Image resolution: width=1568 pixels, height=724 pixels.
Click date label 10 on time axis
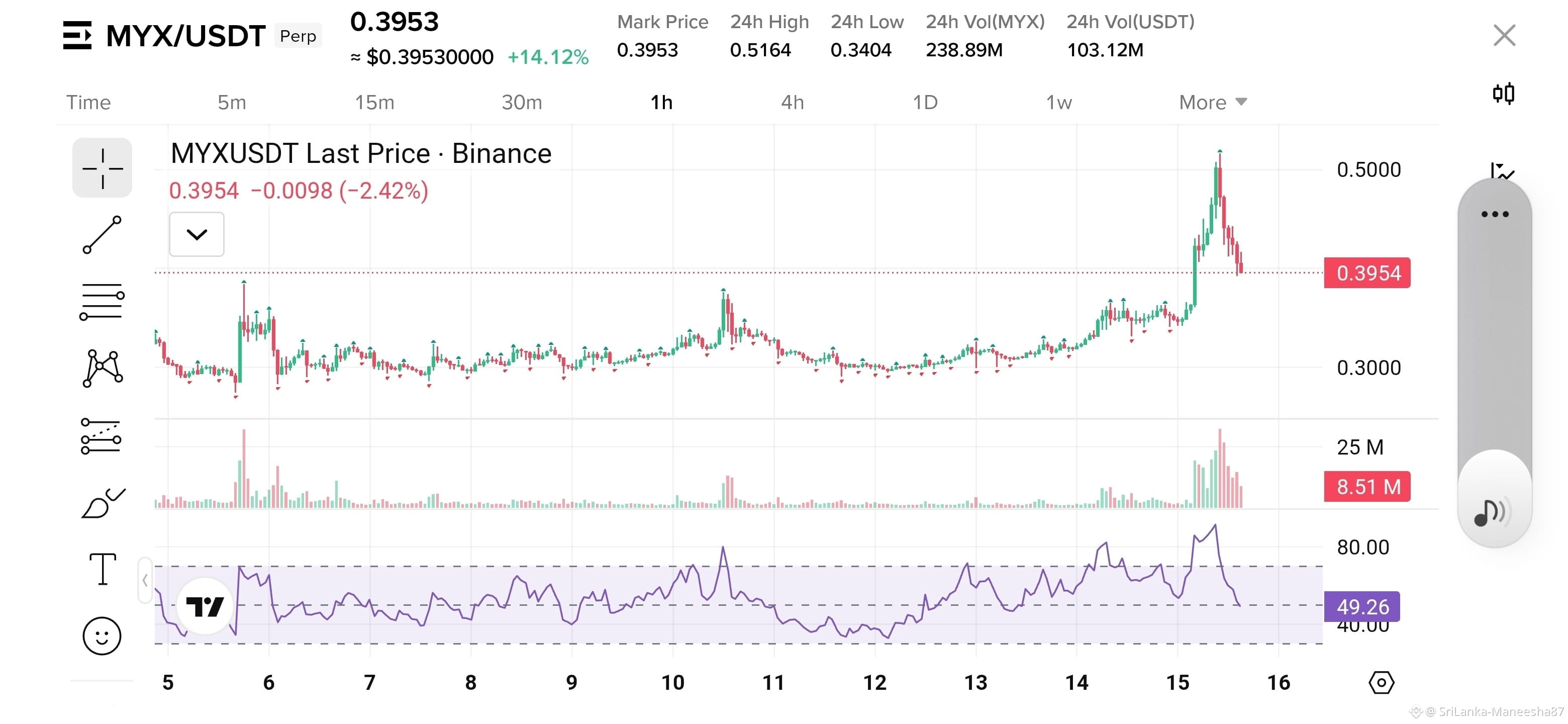coord(672,683)
